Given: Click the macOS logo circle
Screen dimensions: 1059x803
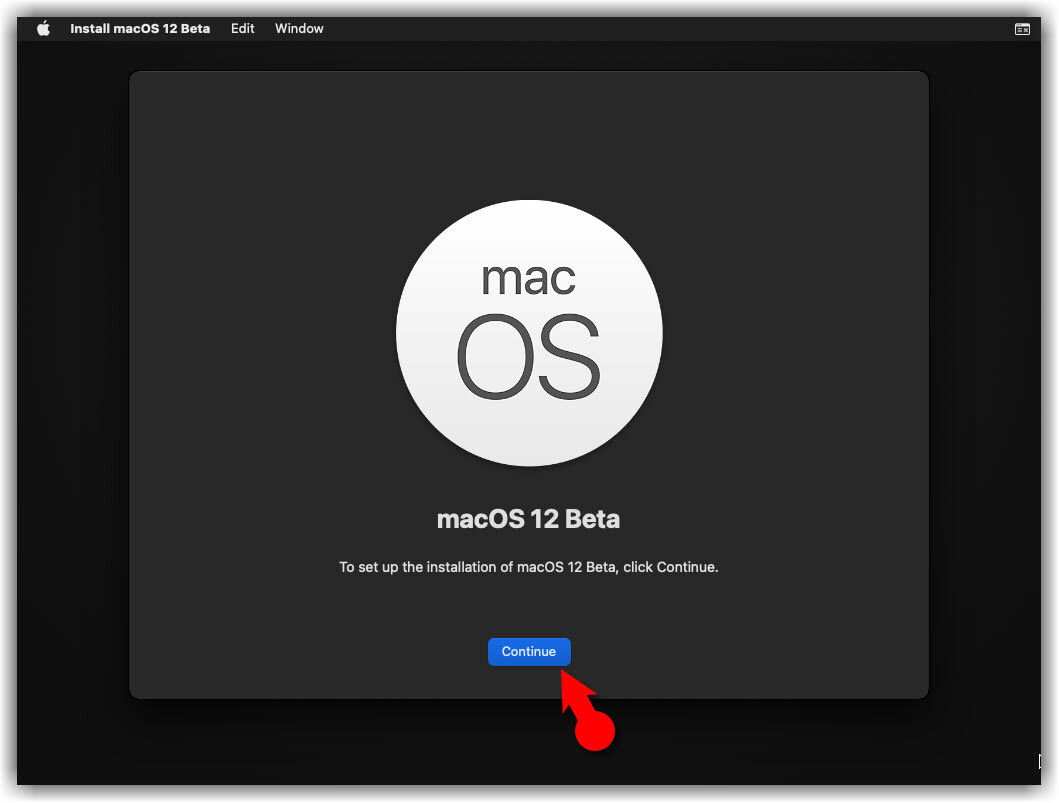Looking at the screenshot, I should [530, 333].
